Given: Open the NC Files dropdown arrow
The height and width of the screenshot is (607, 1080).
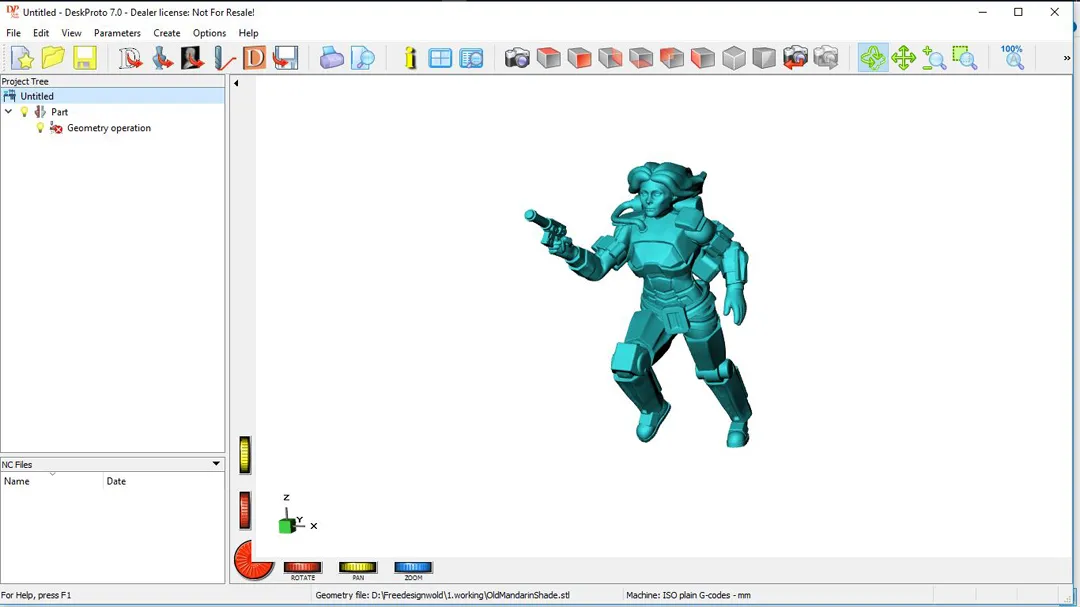Looking at the screenshot, I should point(216,464).
